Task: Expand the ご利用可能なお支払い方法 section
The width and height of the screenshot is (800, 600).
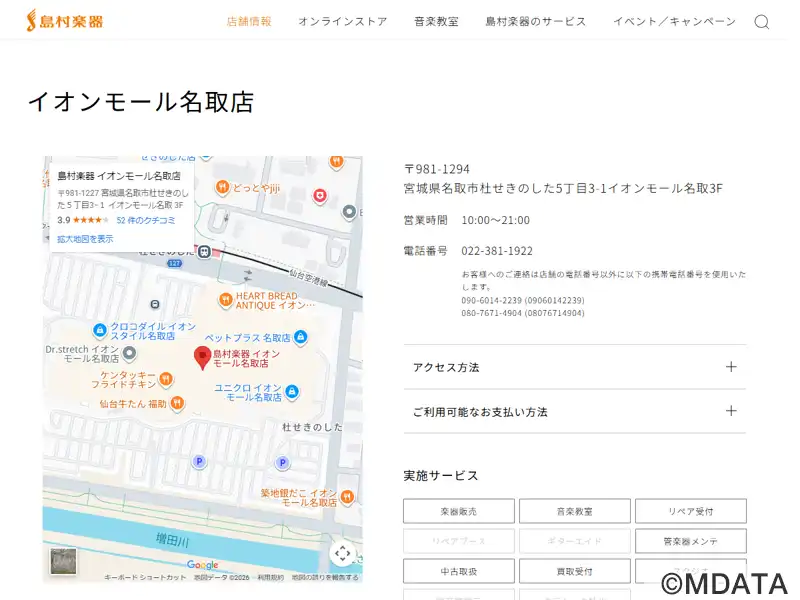Action: pos(574,411)
